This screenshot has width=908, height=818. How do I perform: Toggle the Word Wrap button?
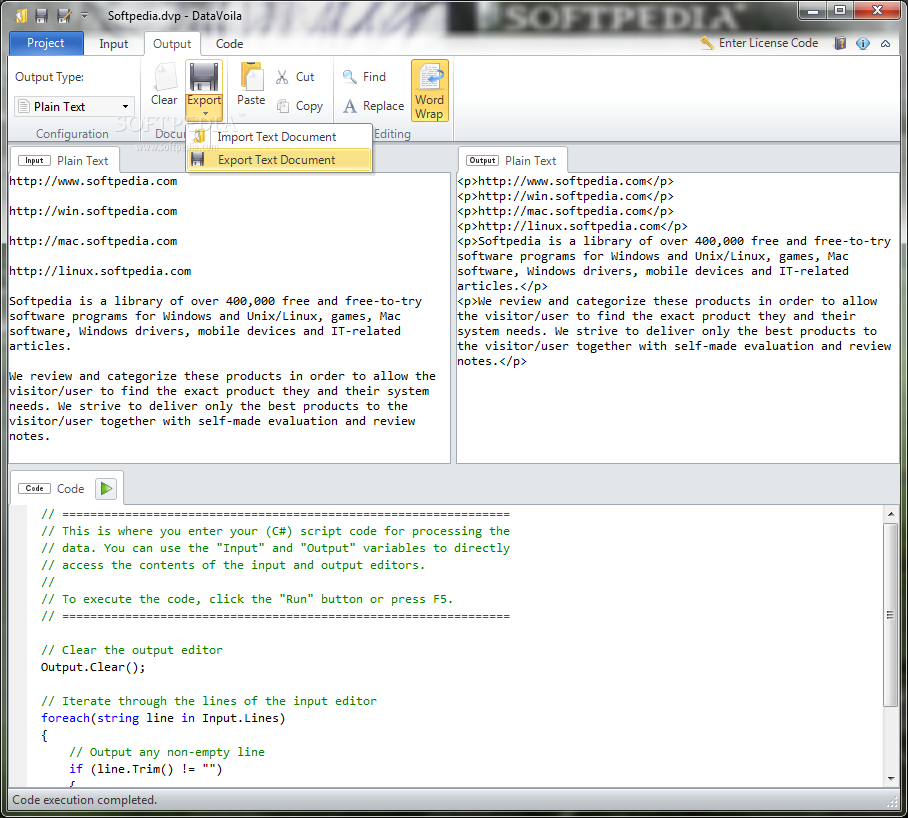429,91
